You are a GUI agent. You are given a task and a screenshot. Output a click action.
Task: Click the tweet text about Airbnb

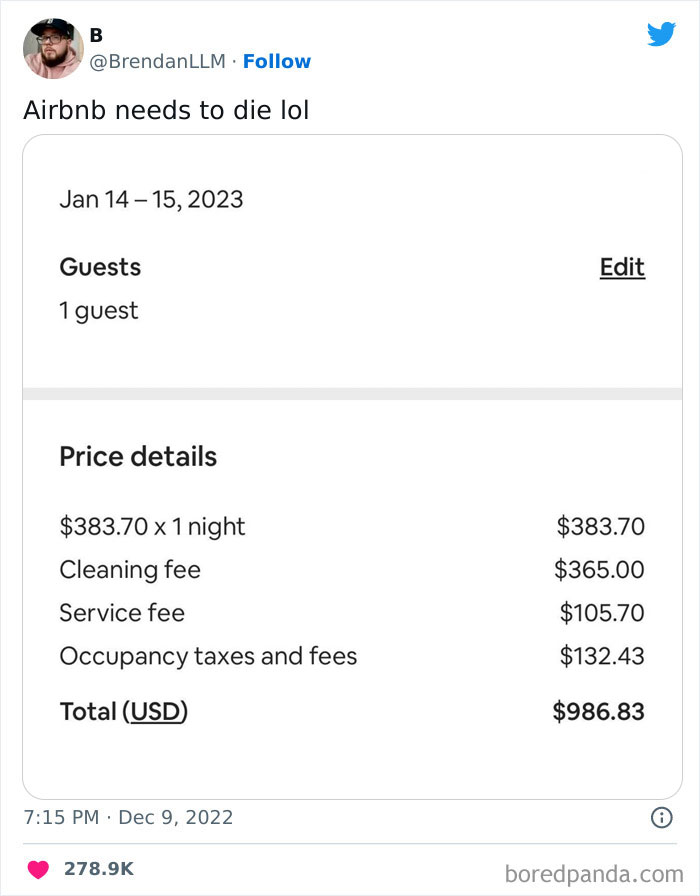coord(167,110)
